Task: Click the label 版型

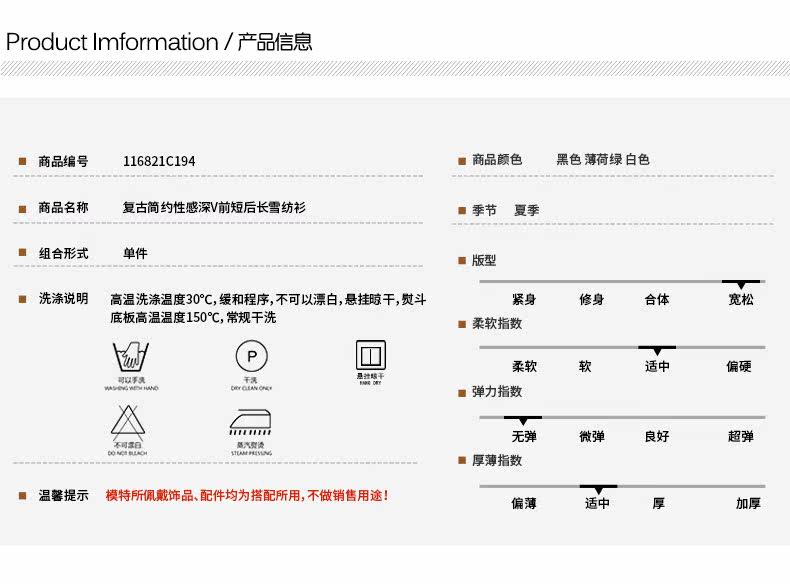Action: 484,261
